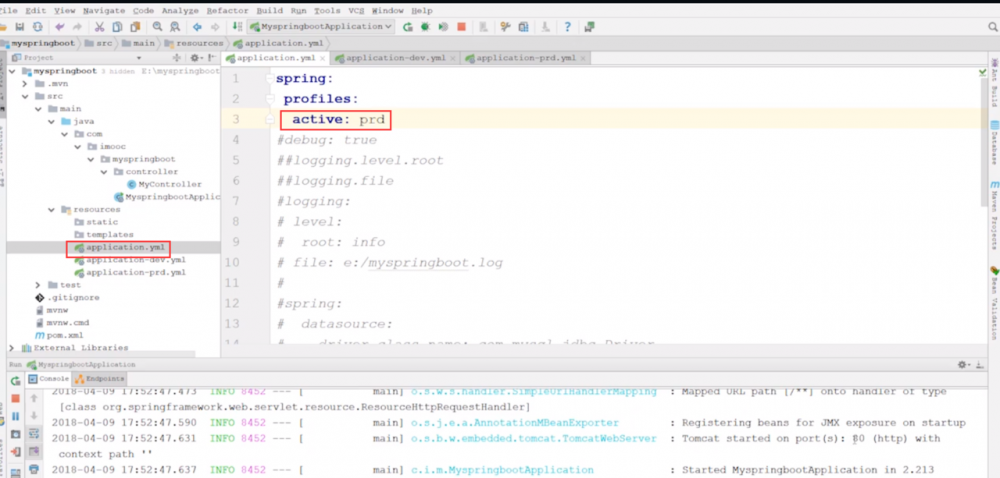This screenshot has height=478, width=1000.
Task: Expand the .mvn folder
Action: 26,83
